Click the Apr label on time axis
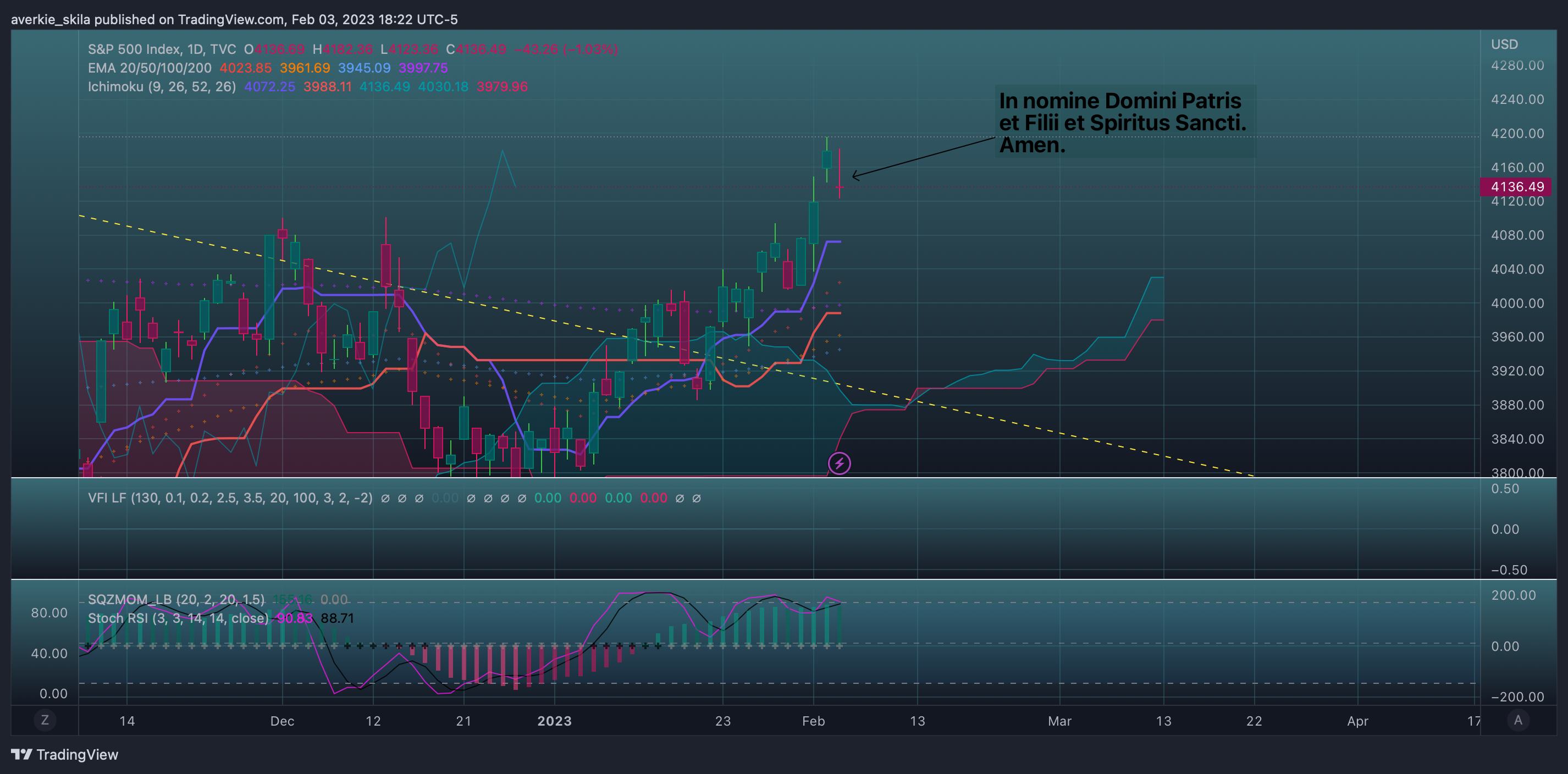 pyautogui.click(x=1357, y=721)
